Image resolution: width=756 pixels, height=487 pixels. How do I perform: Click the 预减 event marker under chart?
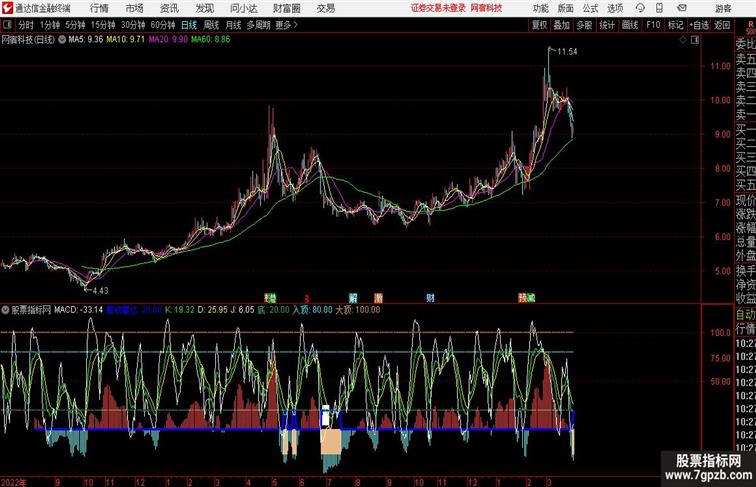tap(526, 298)
